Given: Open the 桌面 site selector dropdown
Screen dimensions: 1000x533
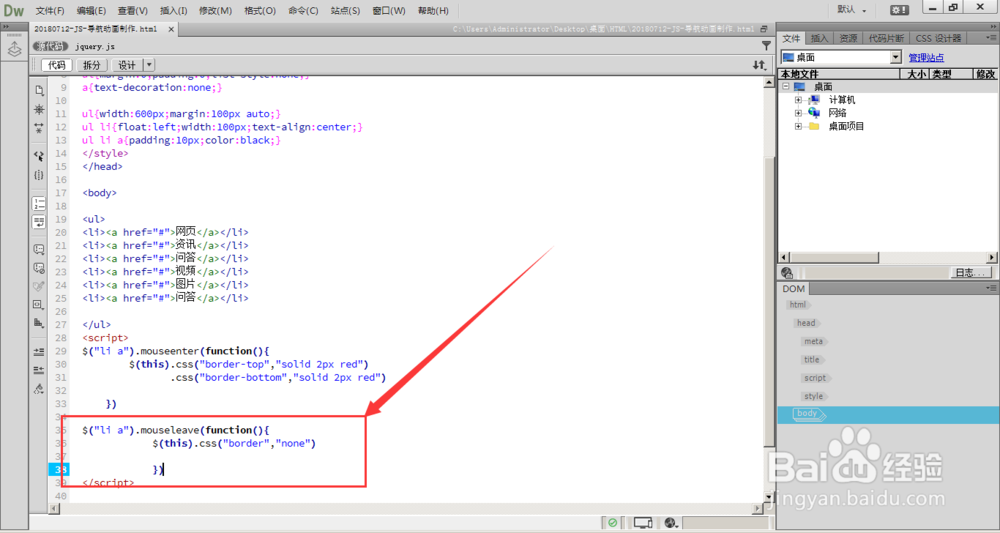Looking at the screenshot, I should tap(896, 57).
